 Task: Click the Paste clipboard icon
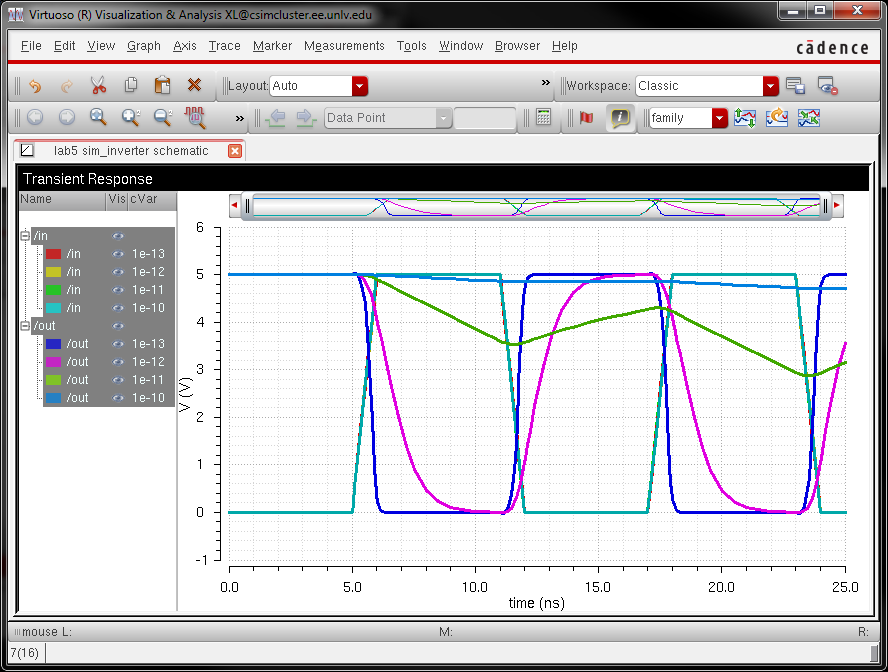162,86
